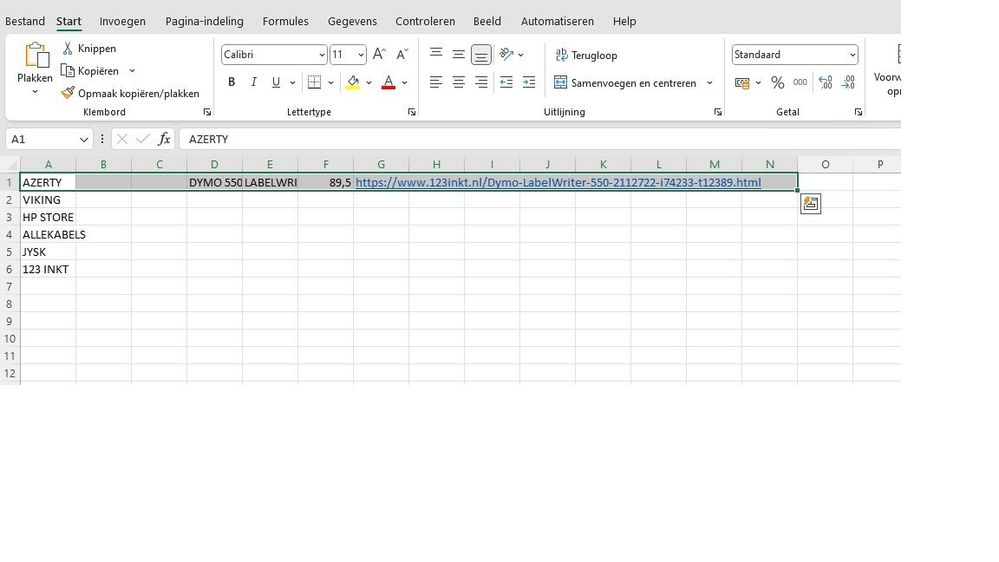Screen dimensions: 999x562
Task: Switch to the Formules tab
Action: pyautogui.click(x=285, y=21)
